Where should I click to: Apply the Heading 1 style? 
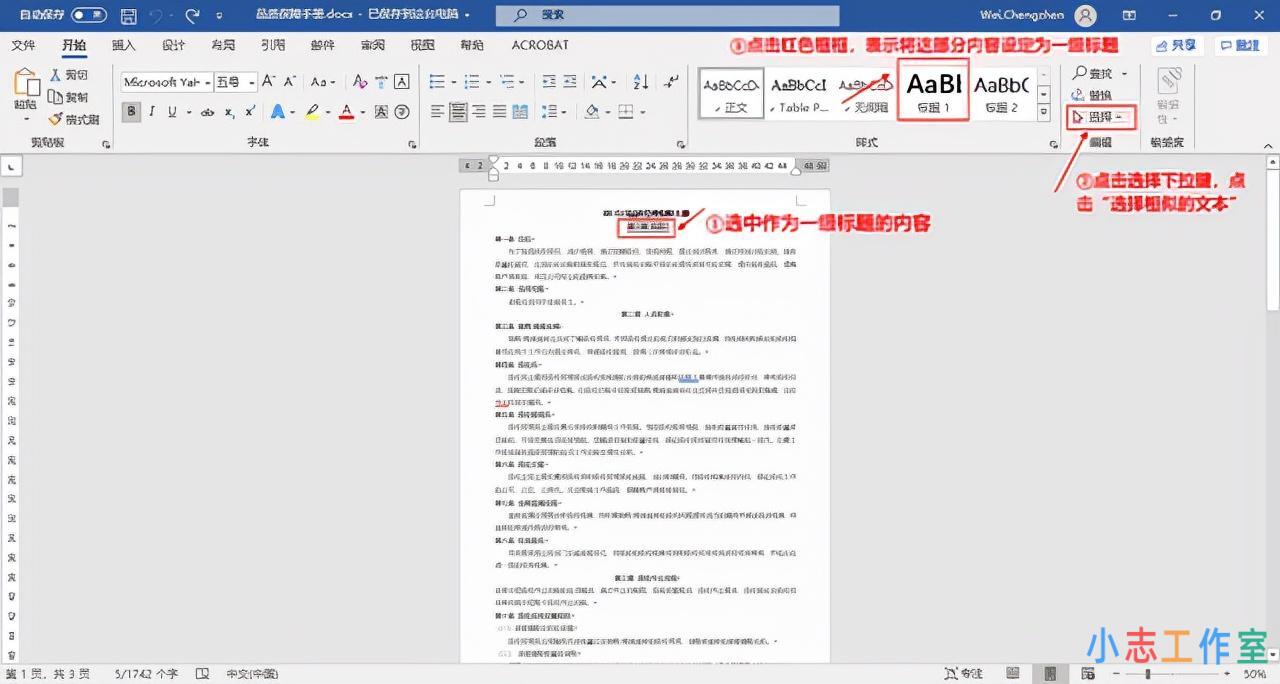pyautogui.click(x=932, y=90)
